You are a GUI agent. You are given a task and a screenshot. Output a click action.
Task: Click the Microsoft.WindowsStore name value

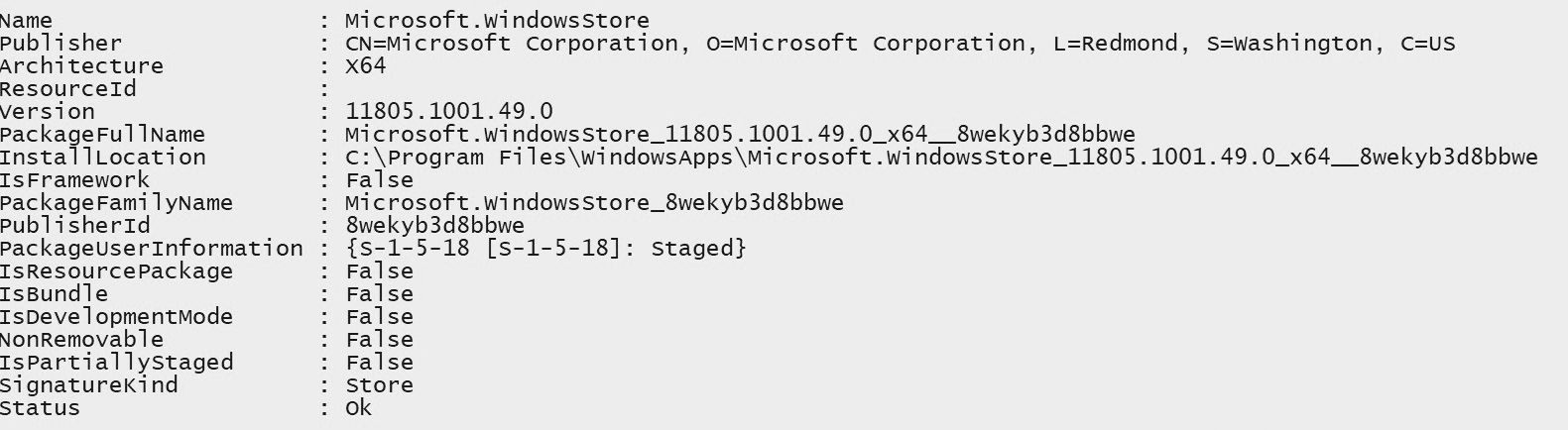tap(497, 21)
